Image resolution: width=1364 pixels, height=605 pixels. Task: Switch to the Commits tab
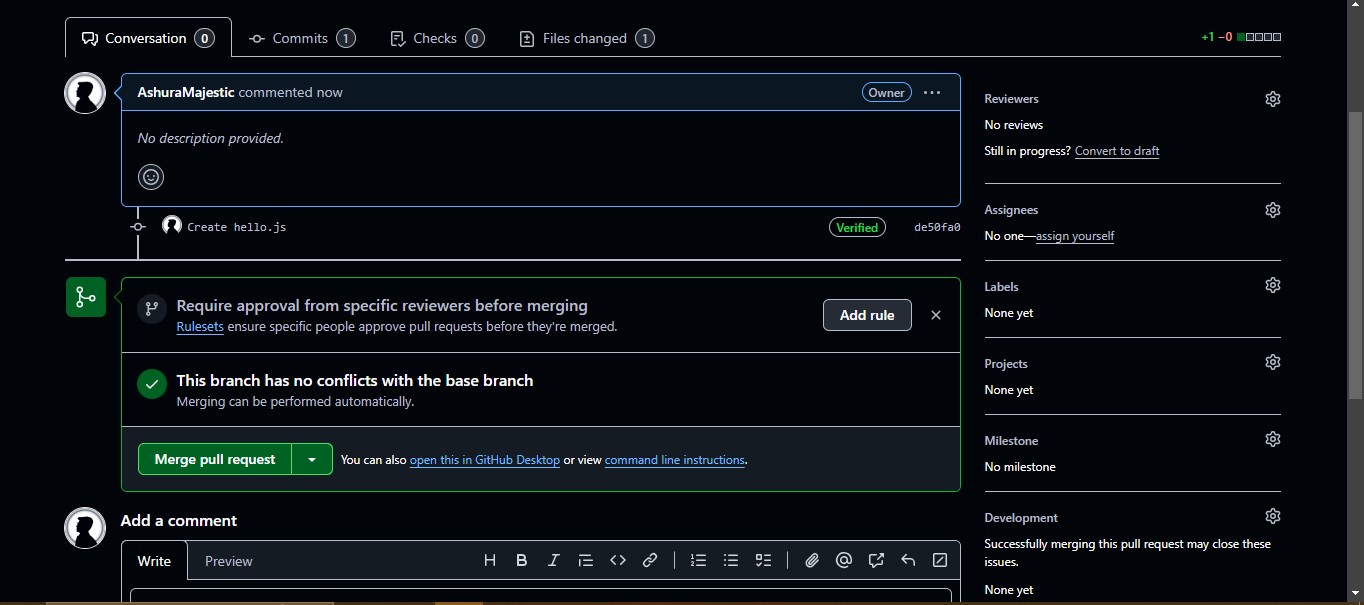pos(301,38)
